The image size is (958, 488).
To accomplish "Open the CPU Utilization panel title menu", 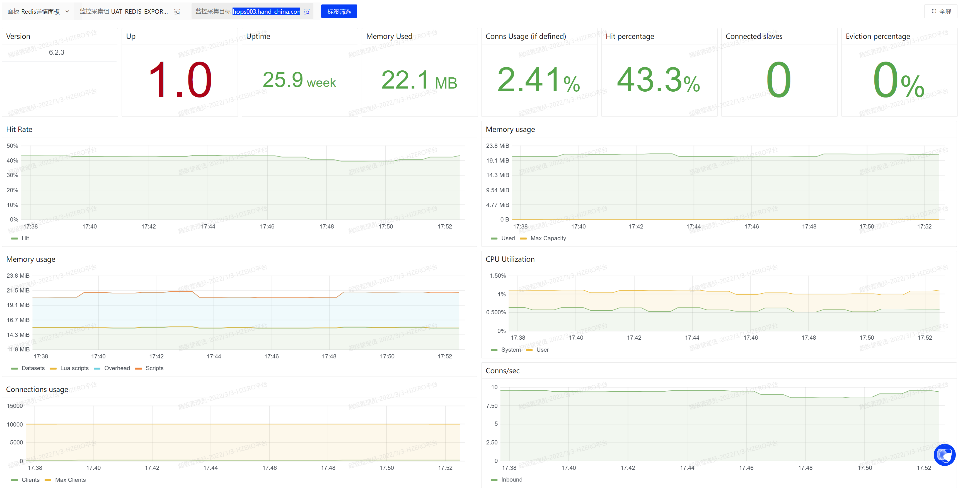I will 510,259.
